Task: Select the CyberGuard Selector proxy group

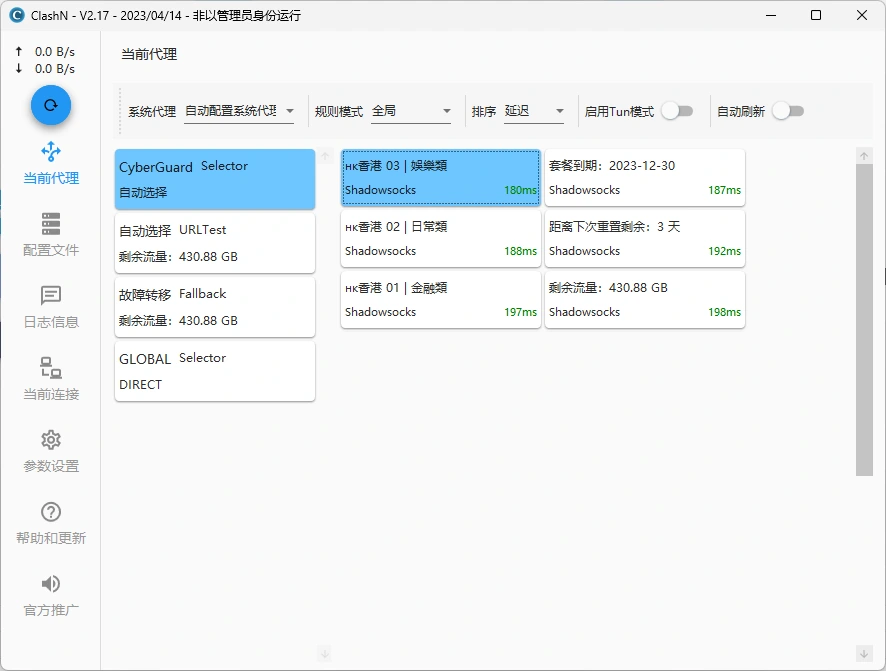Action: click(x=215, y=179)
